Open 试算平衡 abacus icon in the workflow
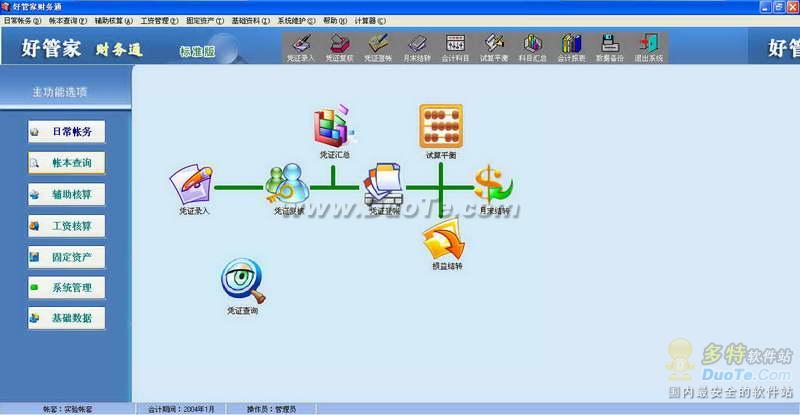 (441, 131)
